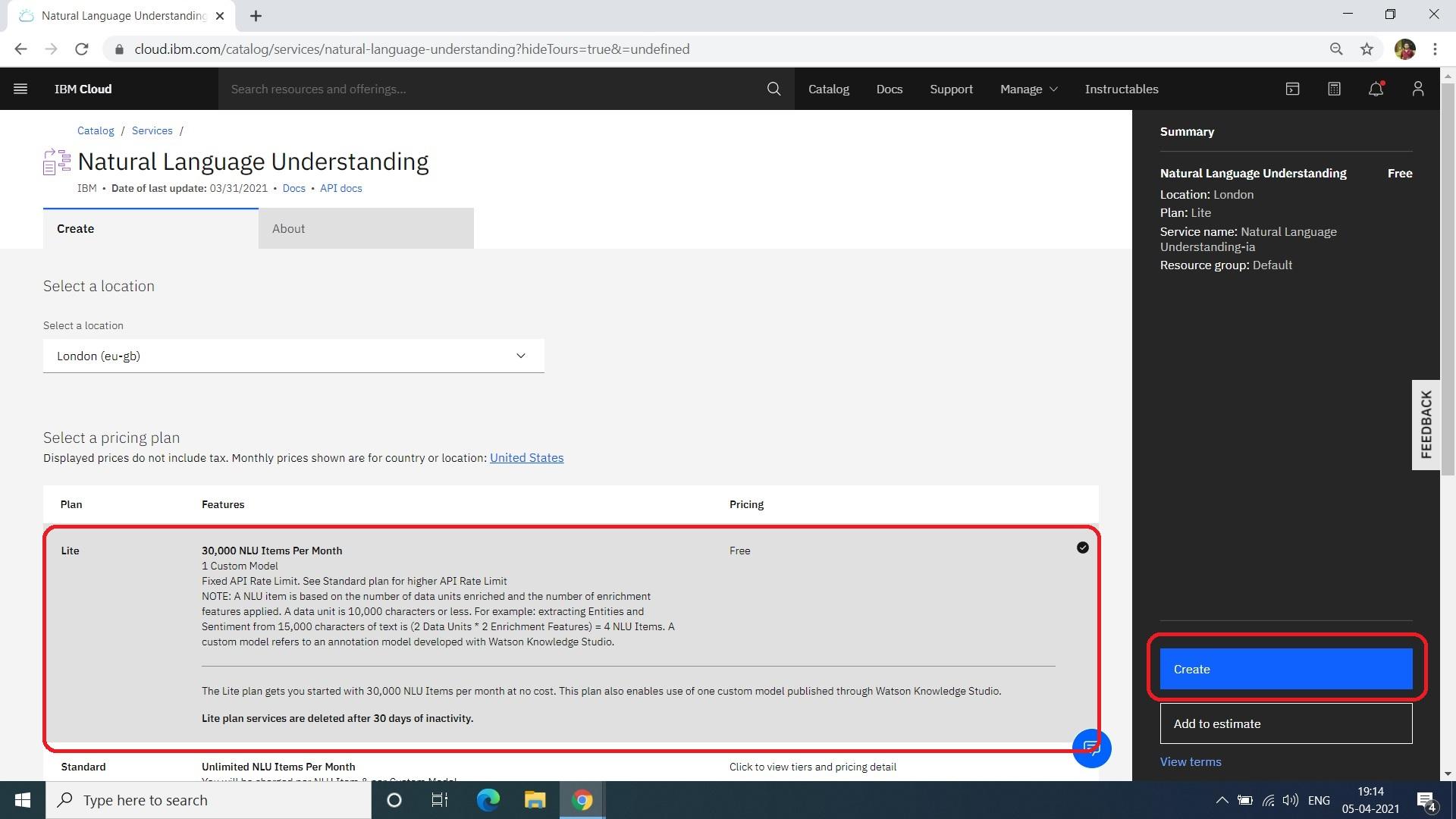Expand the London (eu-gb) location dropdown
Screen dimensions: 1456x819
[293, 356]
